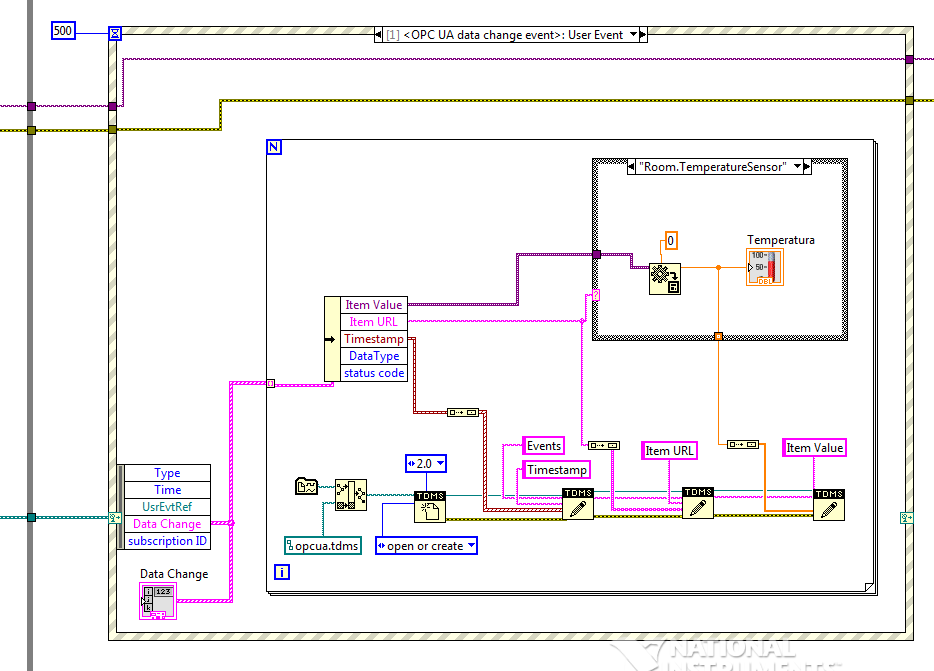
Task: Select the TDMS Write node for Item URL
Action: point(698,503)
